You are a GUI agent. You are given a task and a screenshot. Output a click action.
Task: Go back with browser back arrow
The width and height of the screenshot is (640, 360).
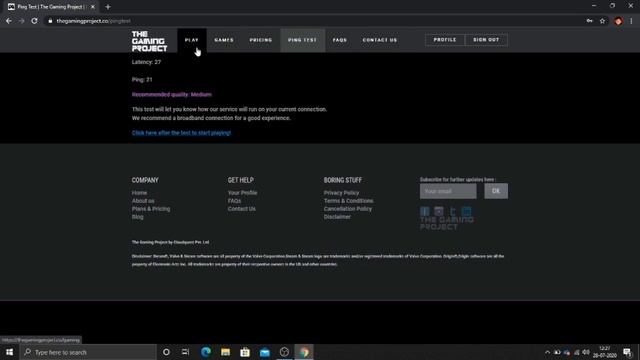point(9,21)
